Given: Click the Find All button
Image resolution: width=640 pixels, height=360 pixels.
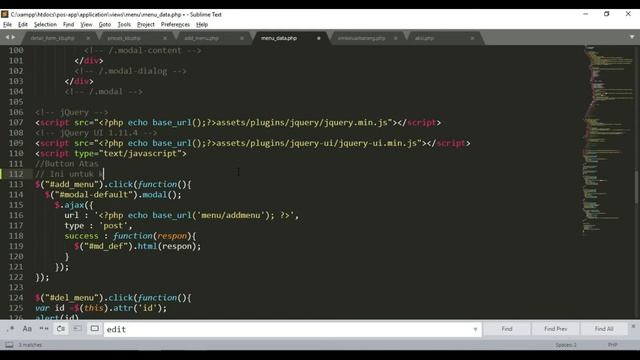Looking at the screenshot, I should pyautogui.click(x=604, y=329).
